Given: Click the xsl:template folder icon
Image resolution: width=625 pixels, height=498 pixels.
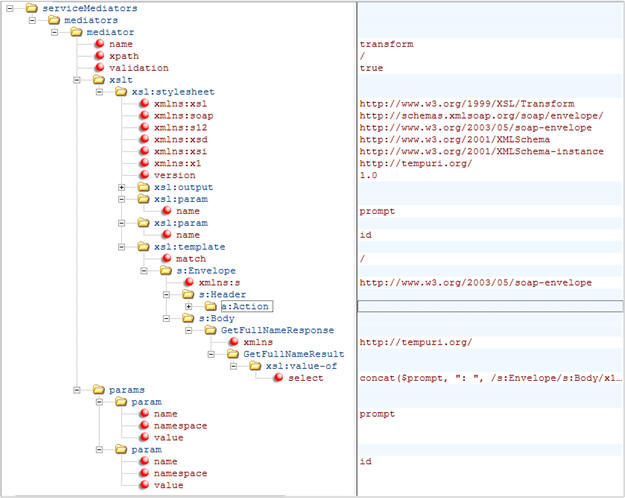Looking at the screenshot, I should point(143,247).
